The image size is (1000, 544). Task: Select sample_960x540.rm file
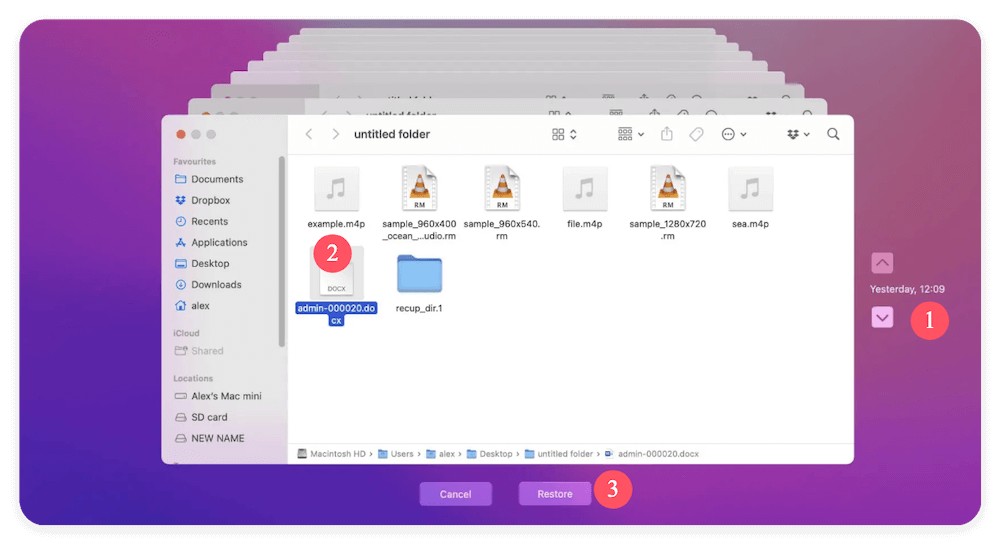pos(502,202)
